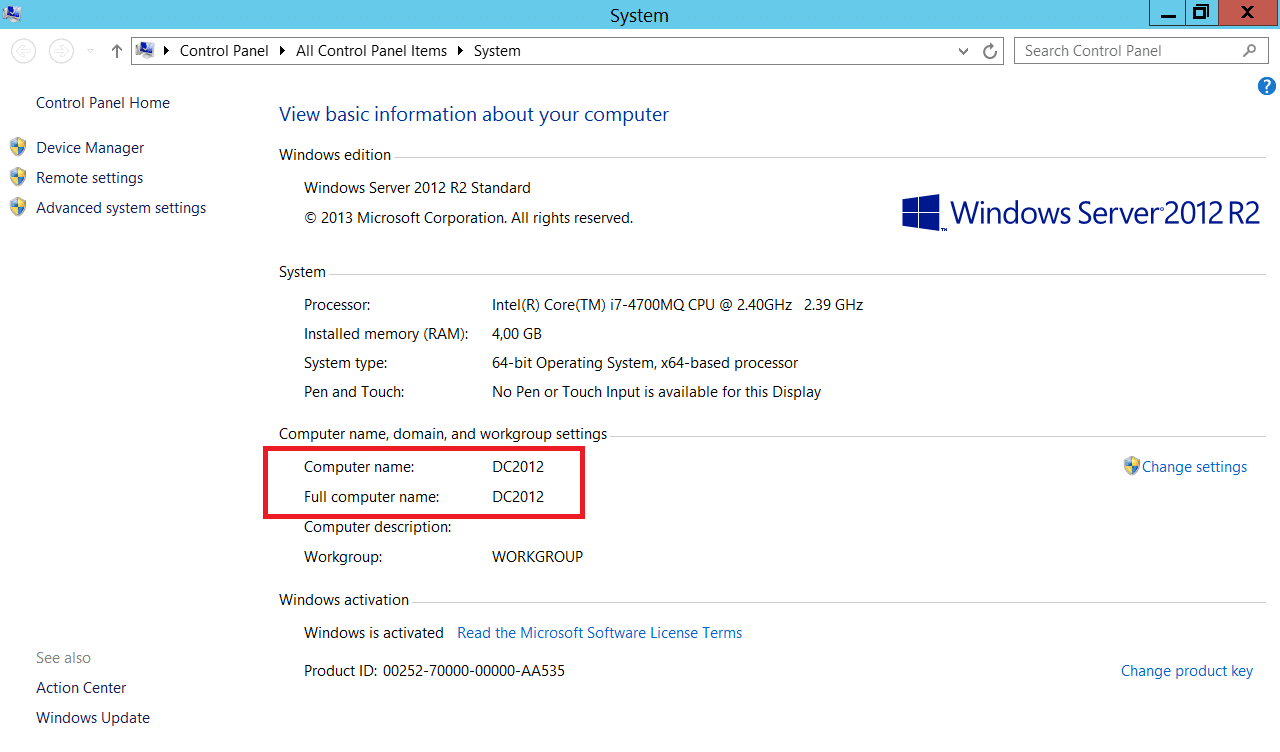
Task: Select the Windows is activated text
Action: (x=374, y=633)
